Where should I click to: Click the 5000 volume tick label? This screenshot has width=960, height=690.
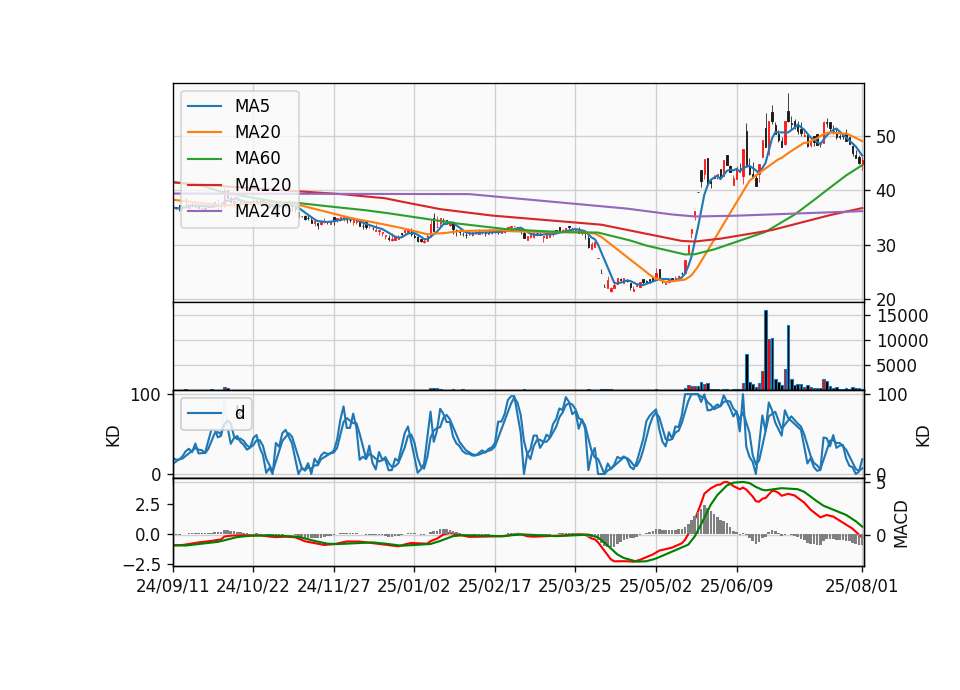896,366
